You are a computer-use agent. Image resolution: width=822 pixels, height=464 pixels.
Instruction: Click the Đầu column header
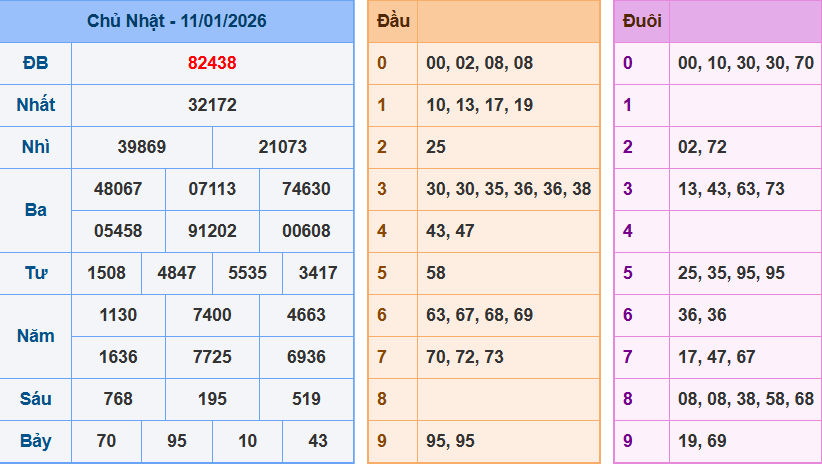392,21
